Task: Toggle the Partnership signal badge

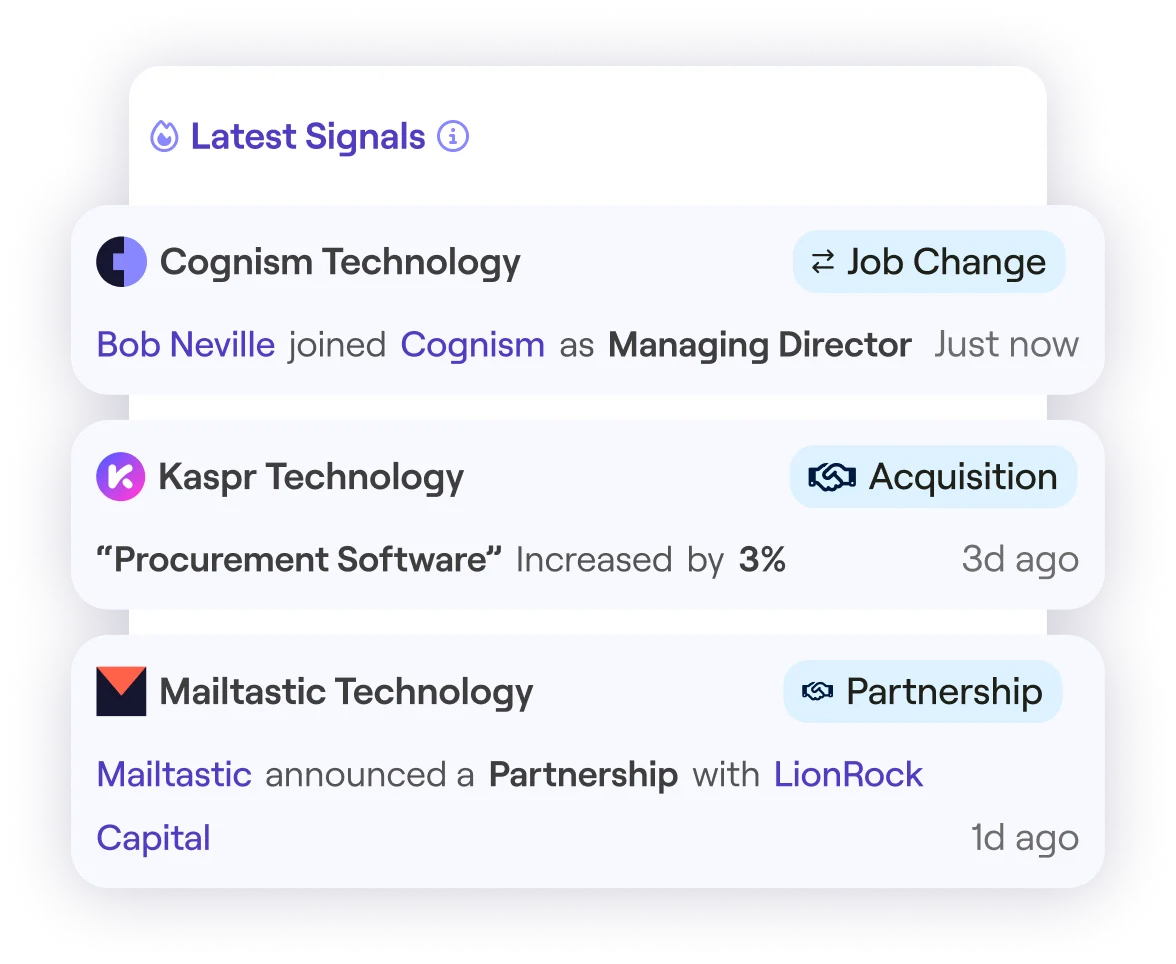Action: tap(922, 691)
